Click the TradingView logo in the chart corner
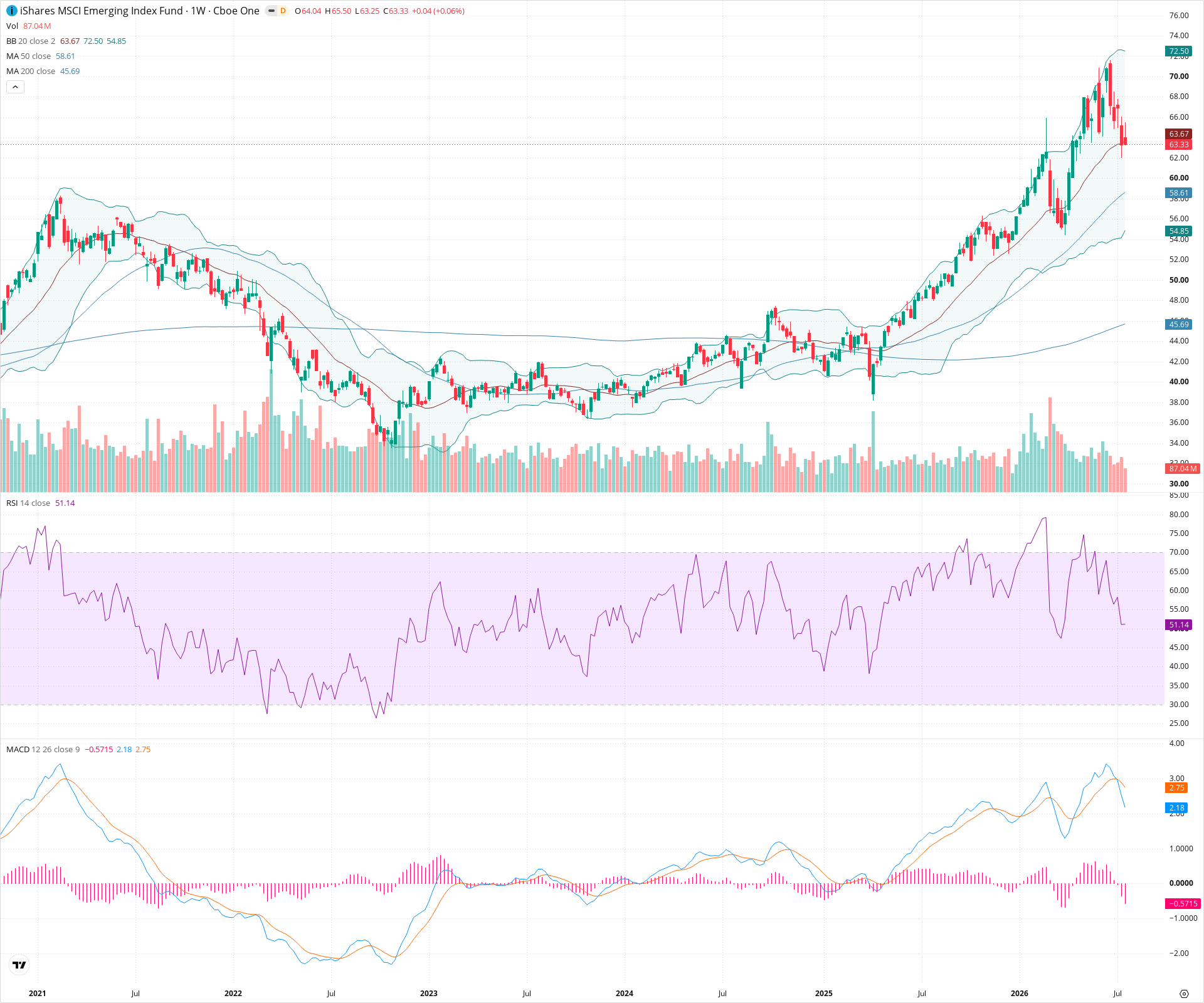The width and height of the screenshot is (1204, 1003). [x=19, y=965]
